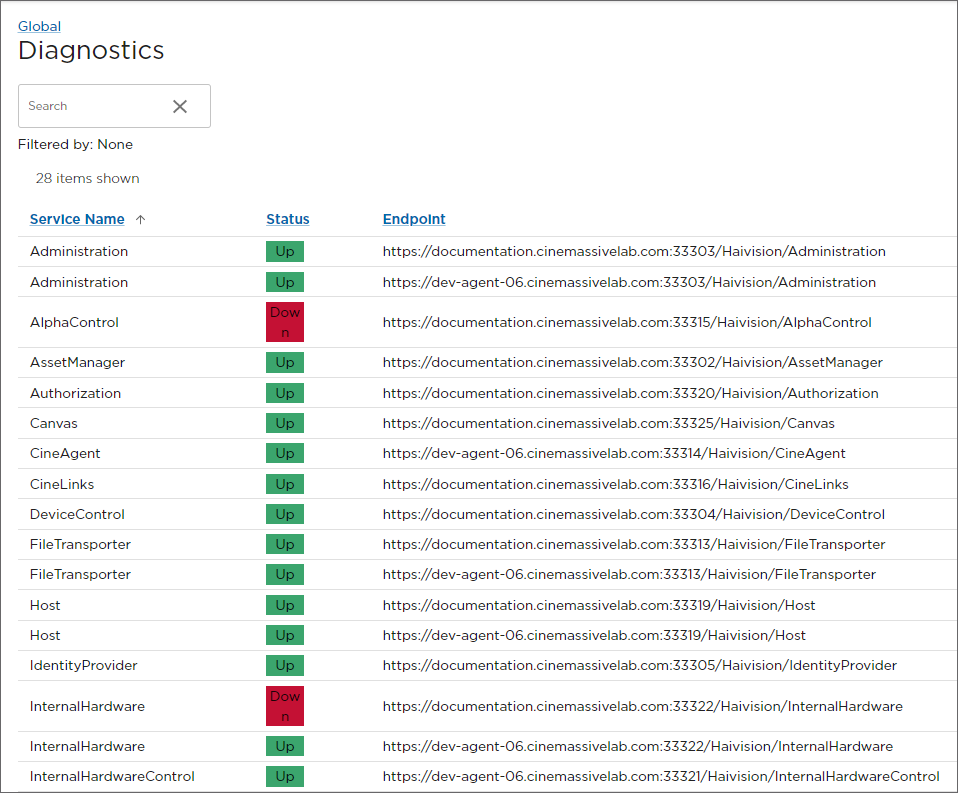Open the dev-agent-06 FileTransporter endpoint
Image resolution: width=958 pixels, height=793 pixels.
point(630,574)
